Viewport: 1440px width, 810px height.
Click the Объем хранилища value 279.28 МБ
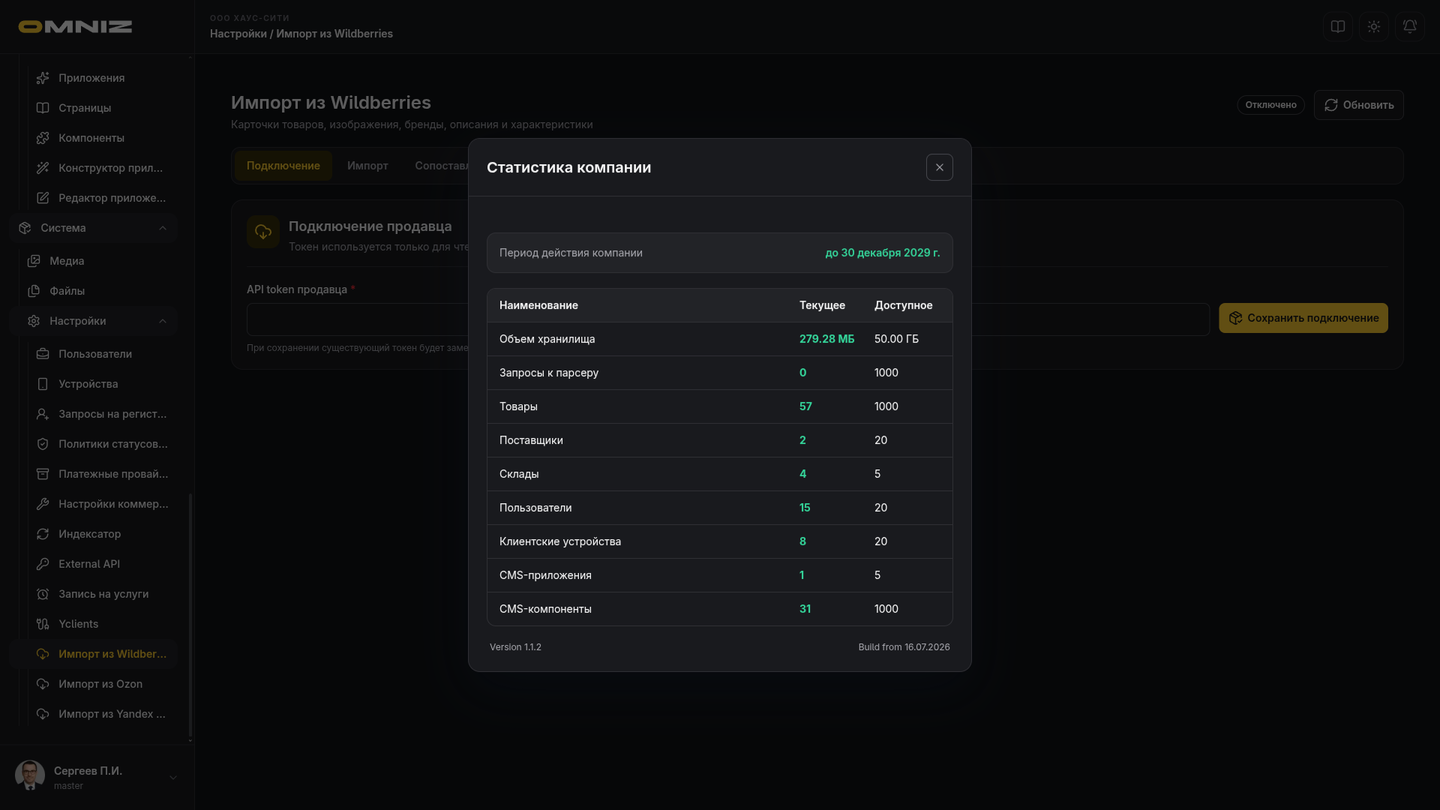(x=827, y=339)
